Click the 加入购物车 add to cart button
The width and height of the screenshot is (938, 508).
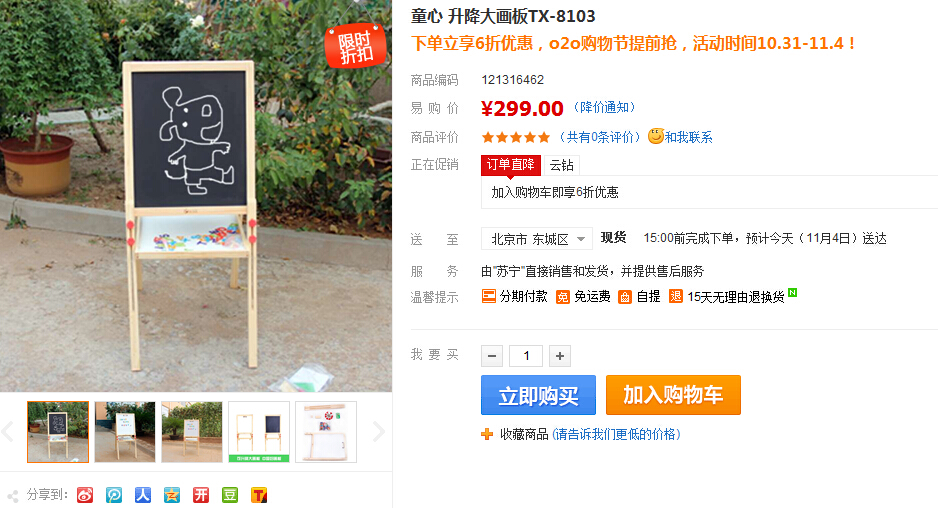pyautogui.click(x=673, y=395)
